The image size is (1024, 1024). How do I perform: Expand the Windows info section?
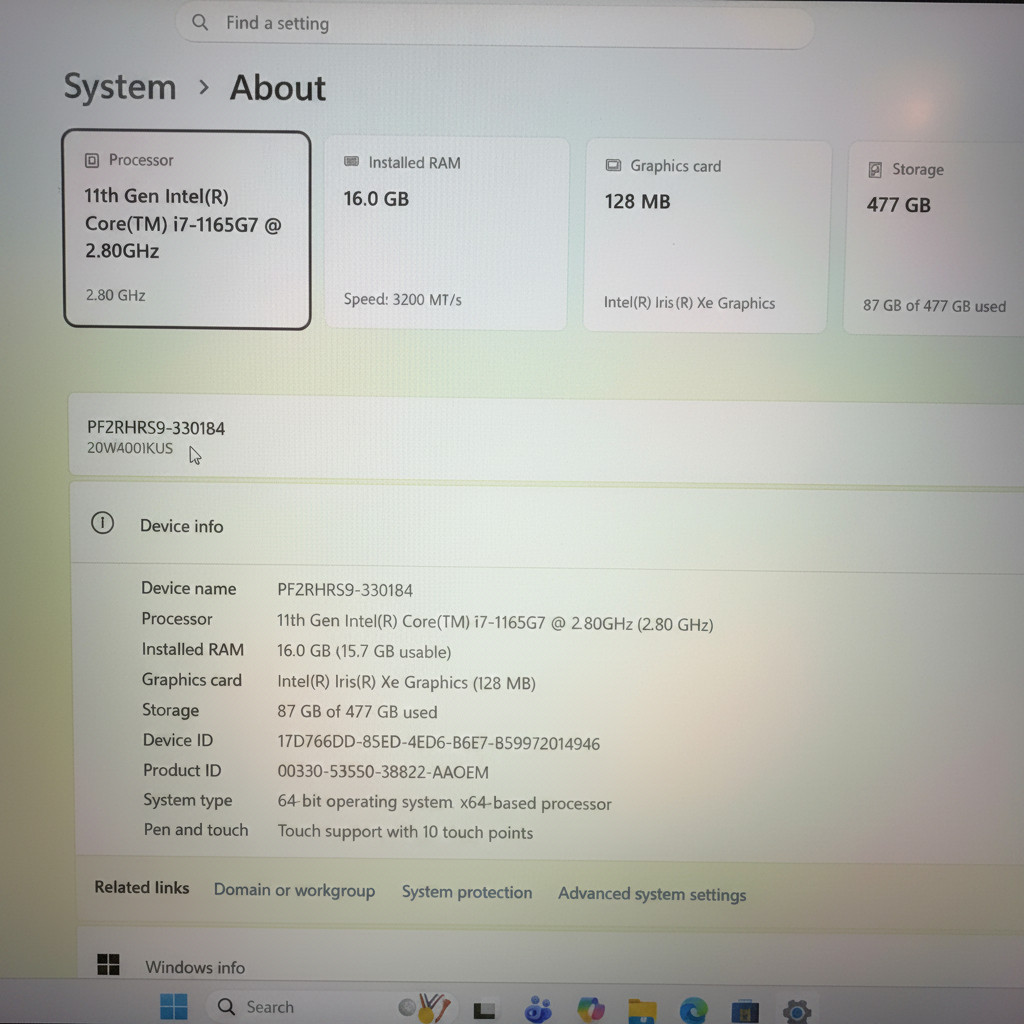pos(551,959)
